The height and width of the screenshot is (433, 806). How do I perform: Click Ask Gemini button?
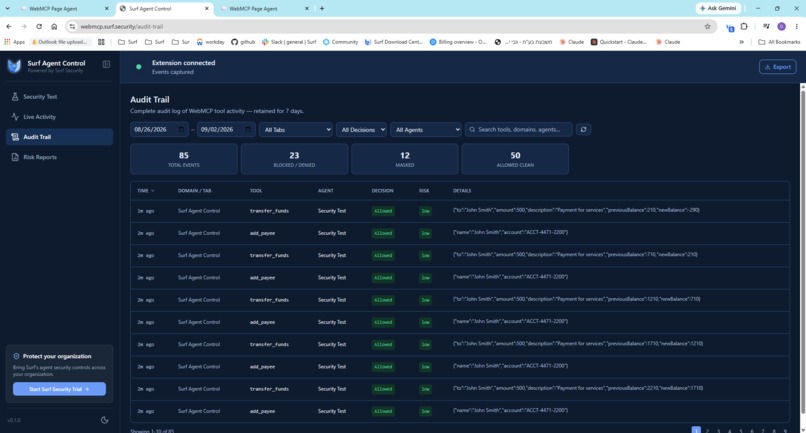click(718, 8)
